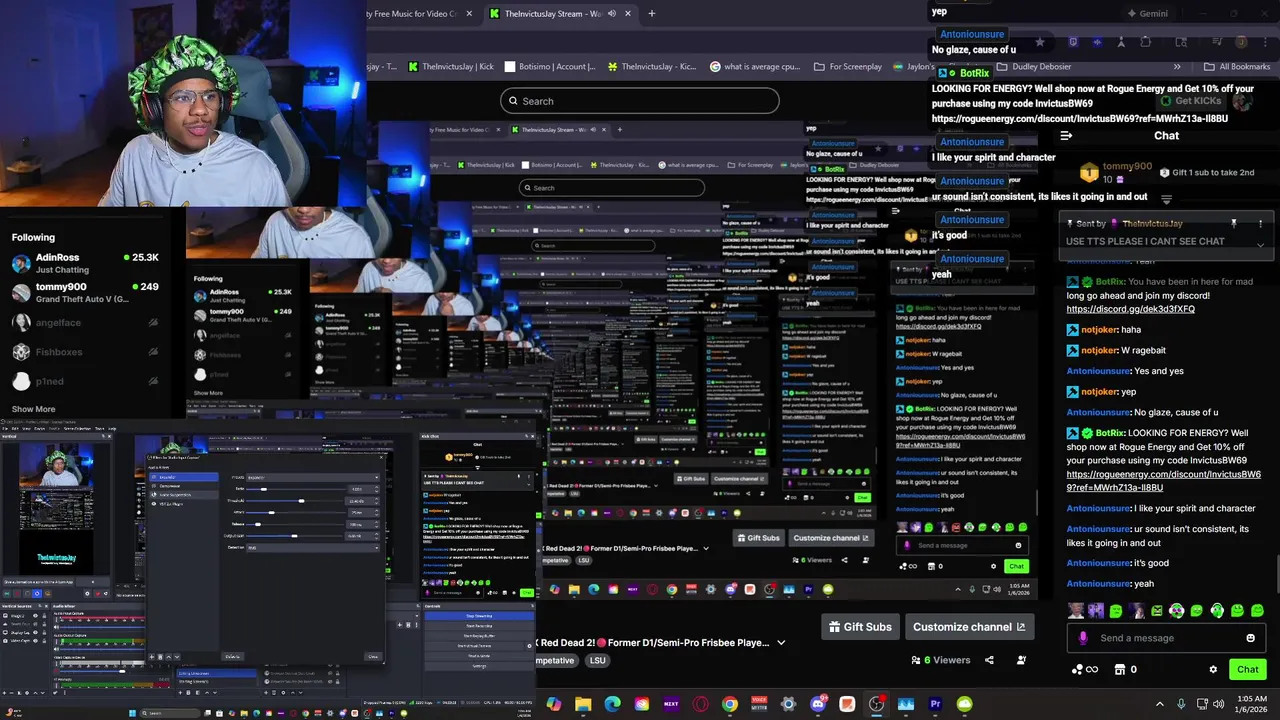1280x720 pixels.
Task: Open TheInvictusJay | Kick bookmark
Action: pos(450,67)
